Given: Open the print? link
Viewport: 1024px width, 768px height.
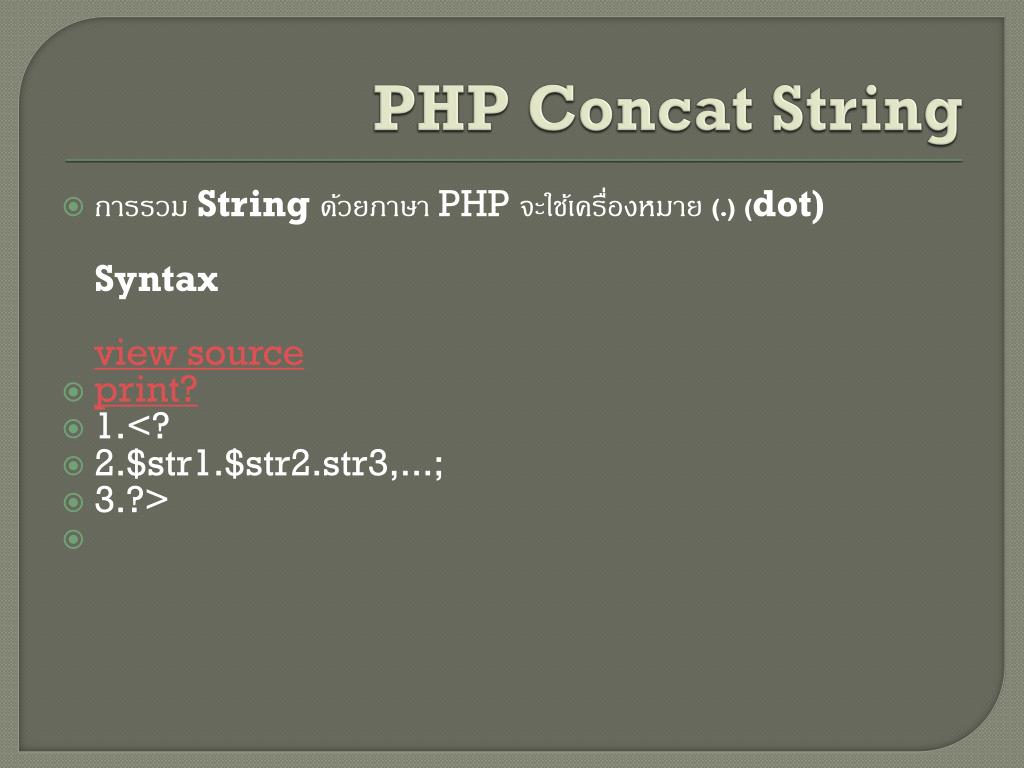Looking at the screenshot, I should point(146,392).
